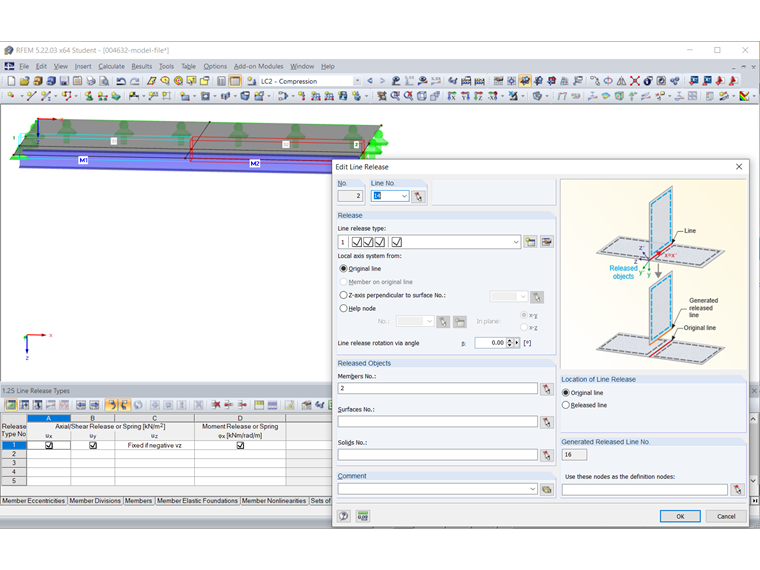This screenshot has height=570, width=760.
Task: Click the Members No. input field
Action: [438, 389]
